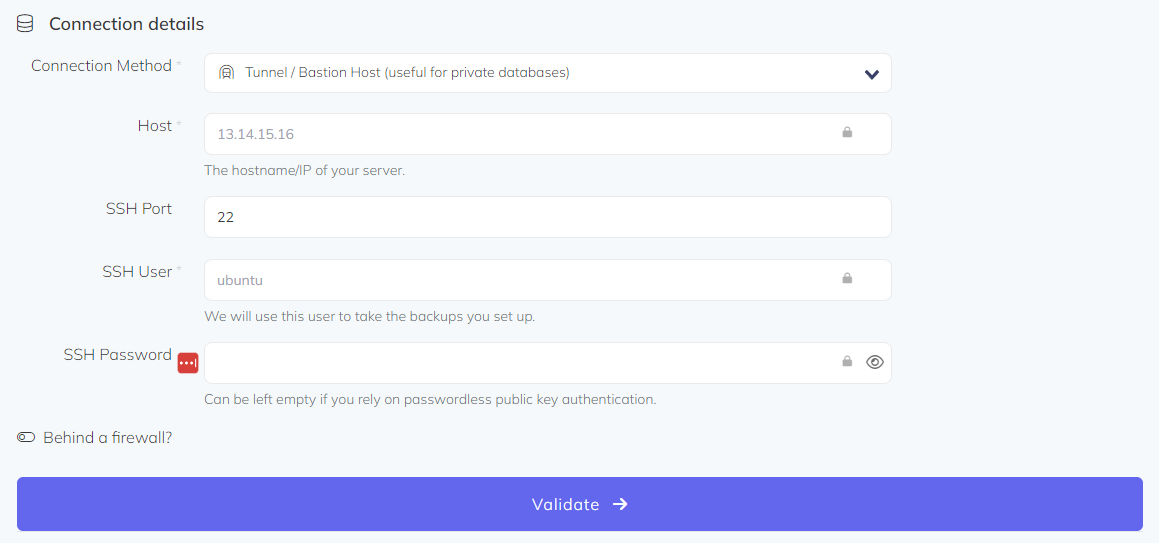Click the arrow icon on Validate button
This screenshot has width=1159, height=543.
[620, 504]
